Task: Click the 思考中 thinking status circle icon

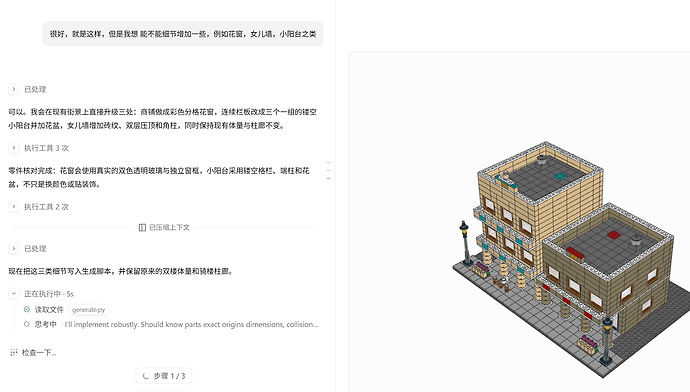Action: point(27,324)
